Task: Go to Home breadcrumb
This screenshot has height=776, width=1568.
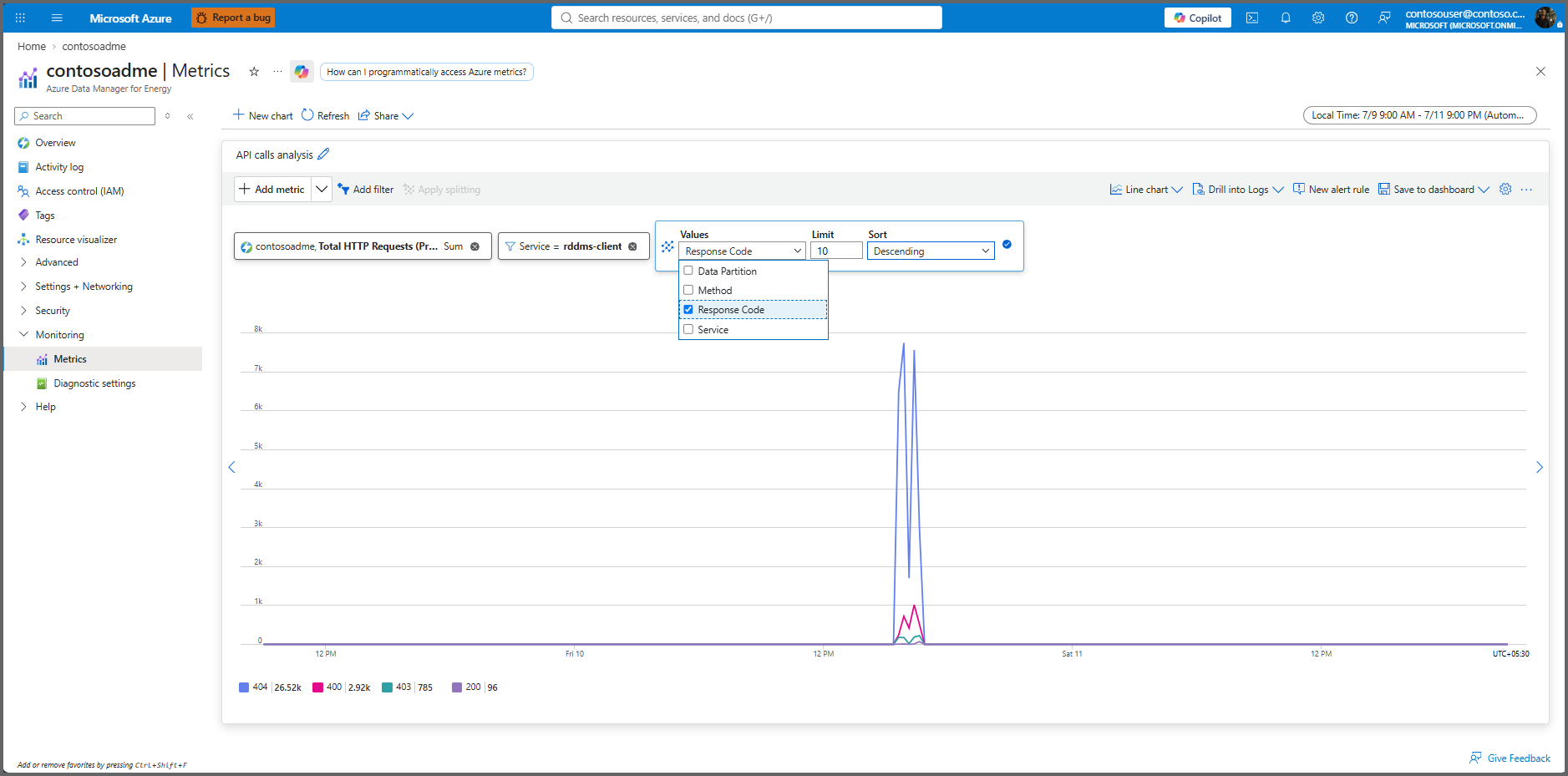Action: coord(32,47)
